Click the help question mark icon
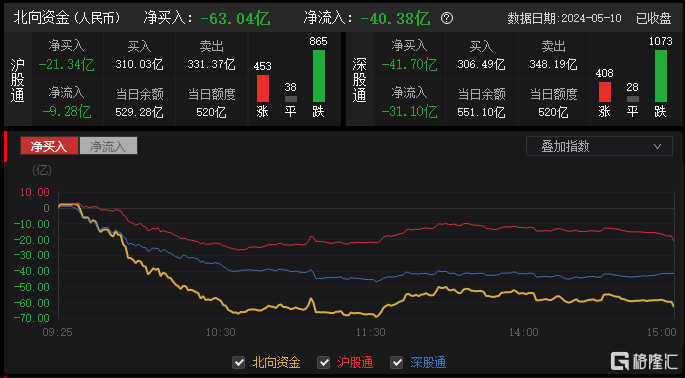The height and width of the screenshot is (378, 685). pos(446,18)
